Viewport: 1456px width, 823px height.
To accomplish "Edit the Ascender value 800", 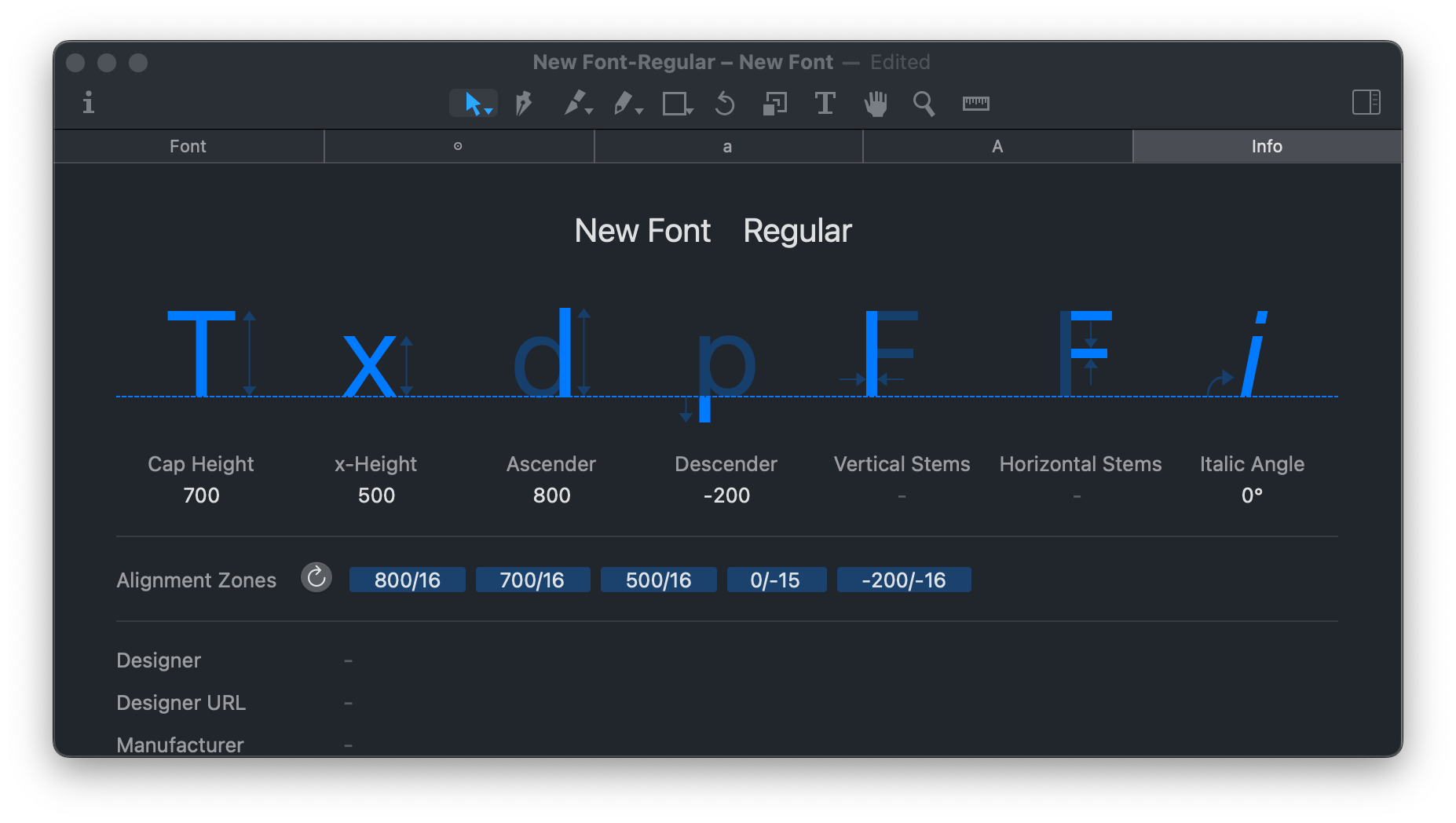I will click(x=551, y=496).
